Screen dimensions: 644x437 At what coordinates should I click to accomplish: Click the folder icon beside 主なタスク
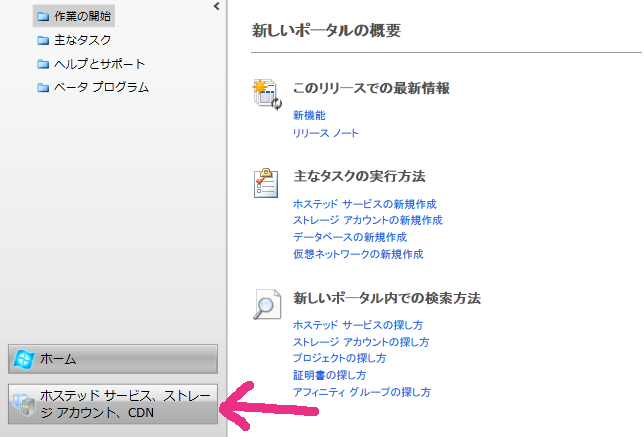pos(43,40)
